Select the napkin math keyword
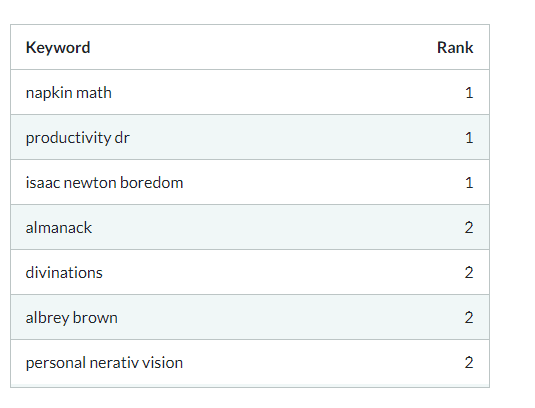Screen dimensions: 535x408 (69, 93)
